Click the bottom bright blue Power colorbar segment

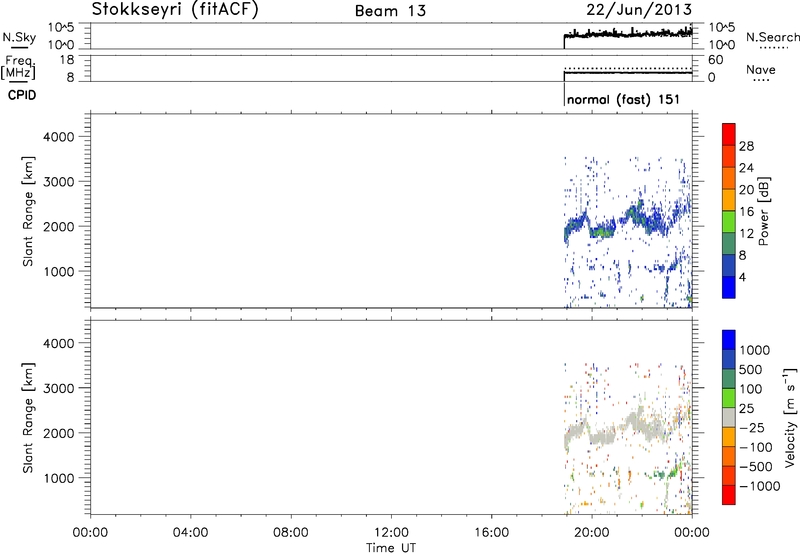coord(729,287)
